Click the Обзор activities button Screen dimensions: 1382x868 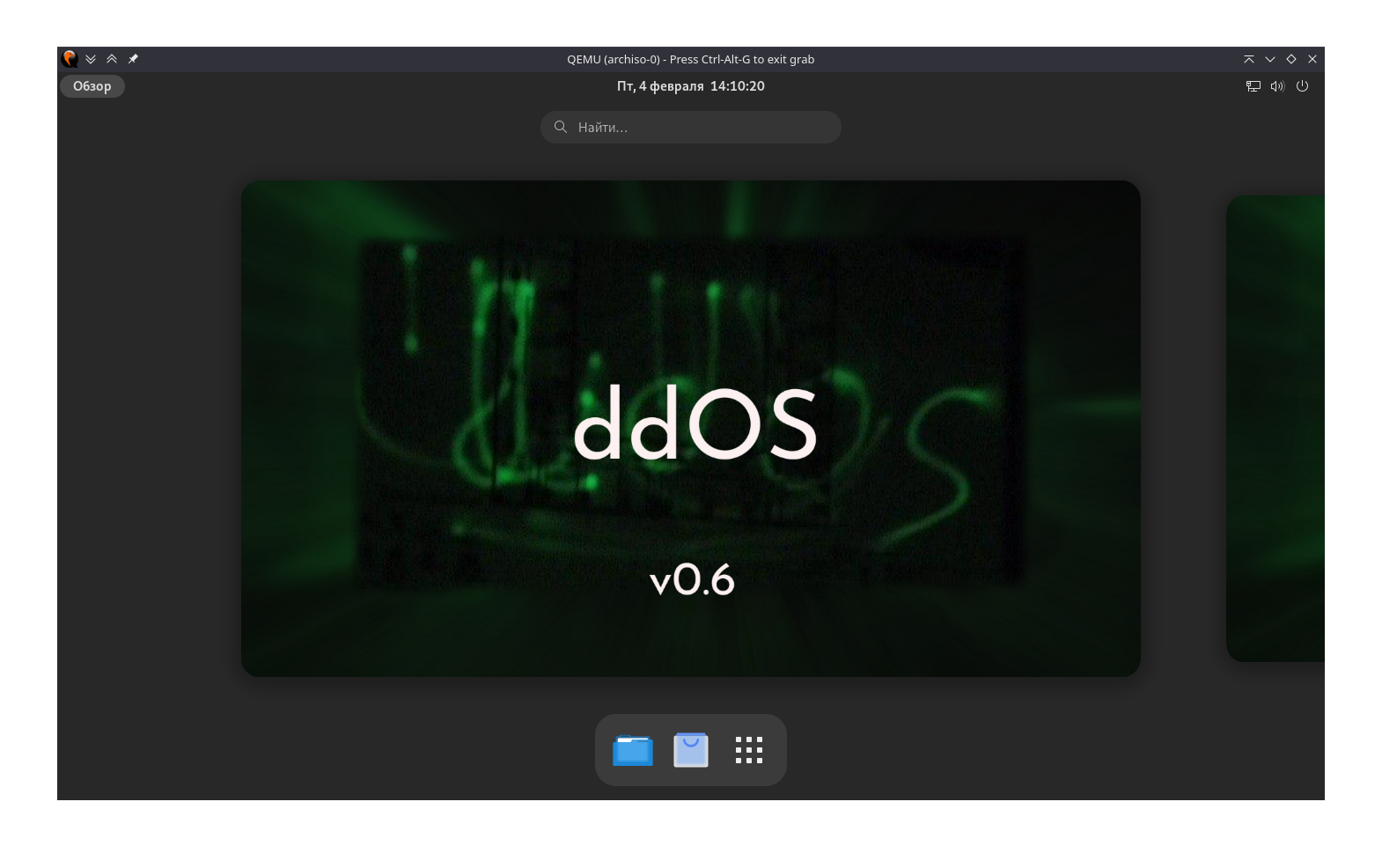pyautogui.click(x=92, y=86)
